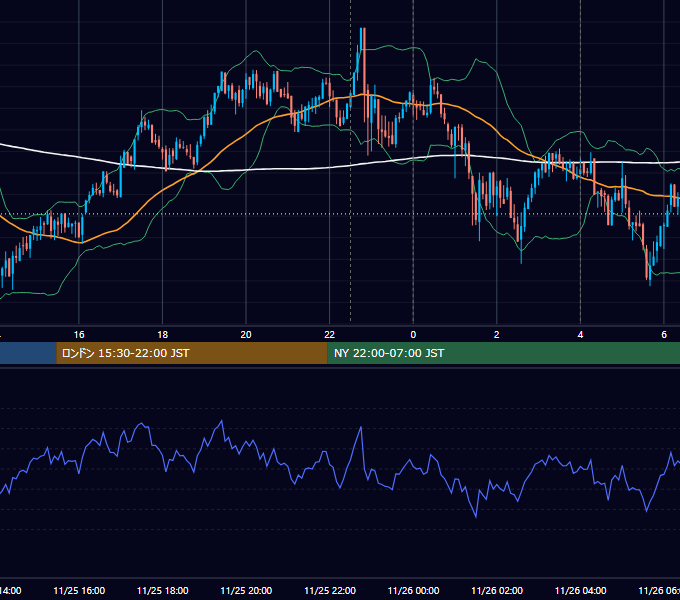Click the oscillator spike peak near 22:45
Screen dimensions: 680x600
click(x=360, y=427)
